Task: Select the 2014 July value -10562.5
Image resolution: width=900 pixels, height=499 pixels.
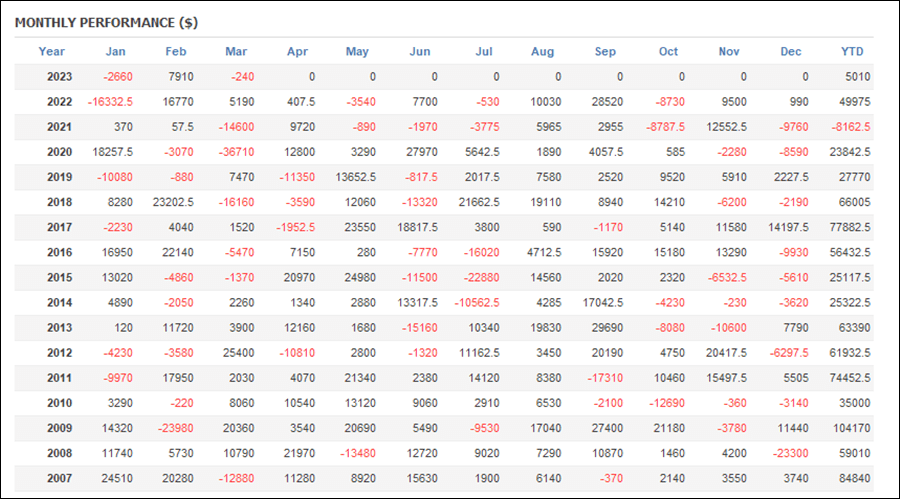Action: pyautogui.click(x=477, y=303)
